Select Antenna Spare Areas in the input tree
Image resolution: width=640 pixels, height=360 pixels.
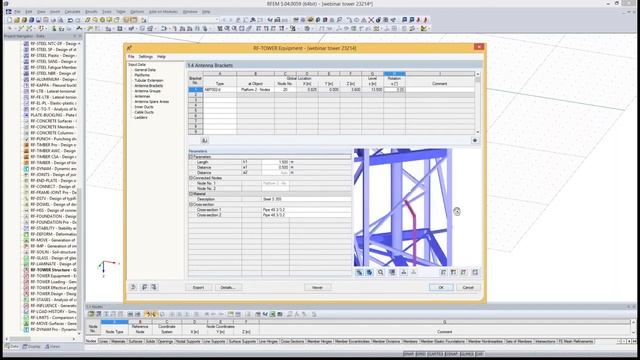point(151,102)
